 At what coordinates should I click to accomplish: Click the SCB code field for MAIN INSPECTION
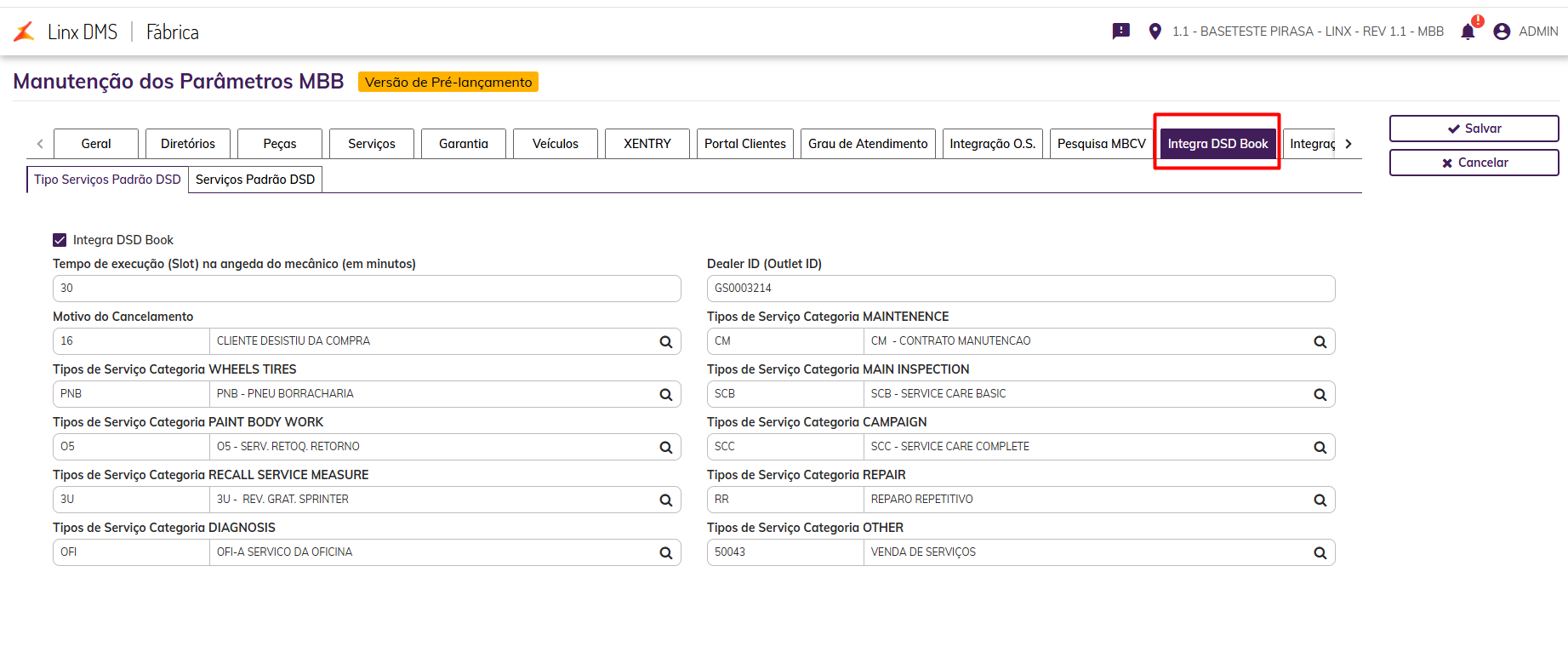[785, 394]
